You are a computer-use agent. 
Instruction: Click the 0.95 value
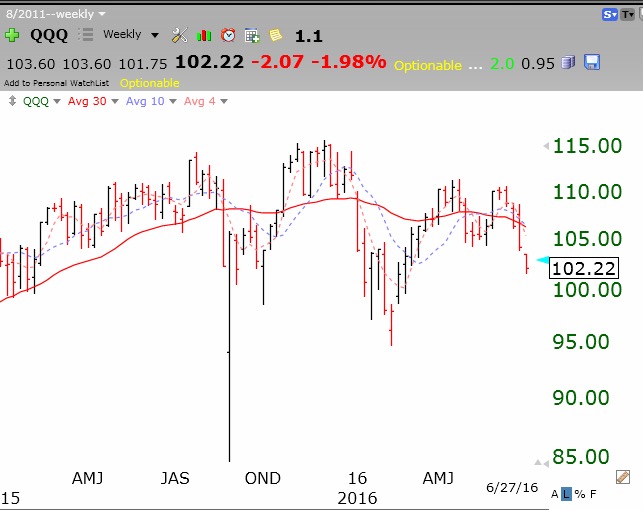pos(538,64)
